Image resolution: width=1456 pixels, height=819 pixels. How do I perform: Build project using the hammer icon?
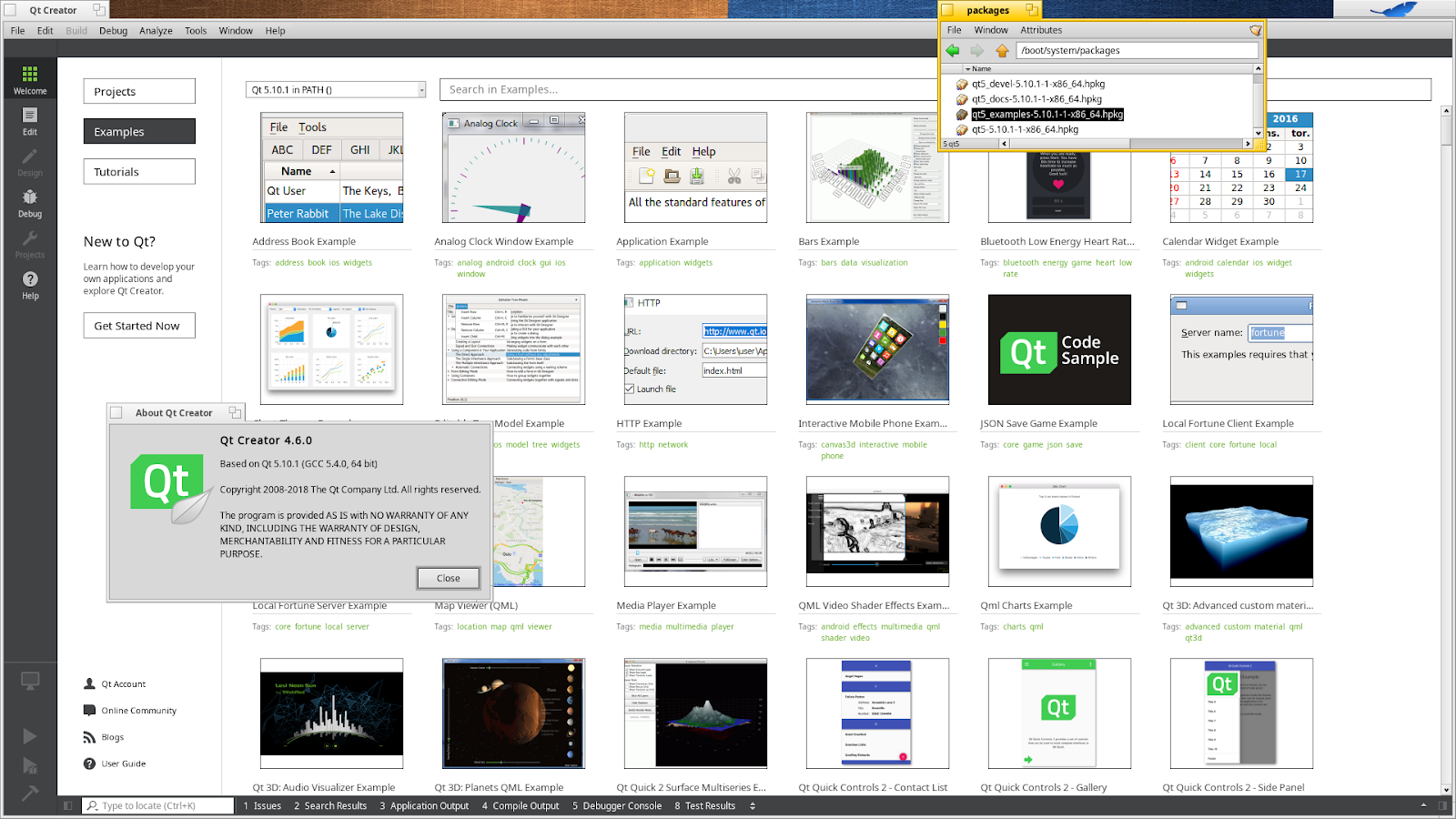tap(30, 794)
